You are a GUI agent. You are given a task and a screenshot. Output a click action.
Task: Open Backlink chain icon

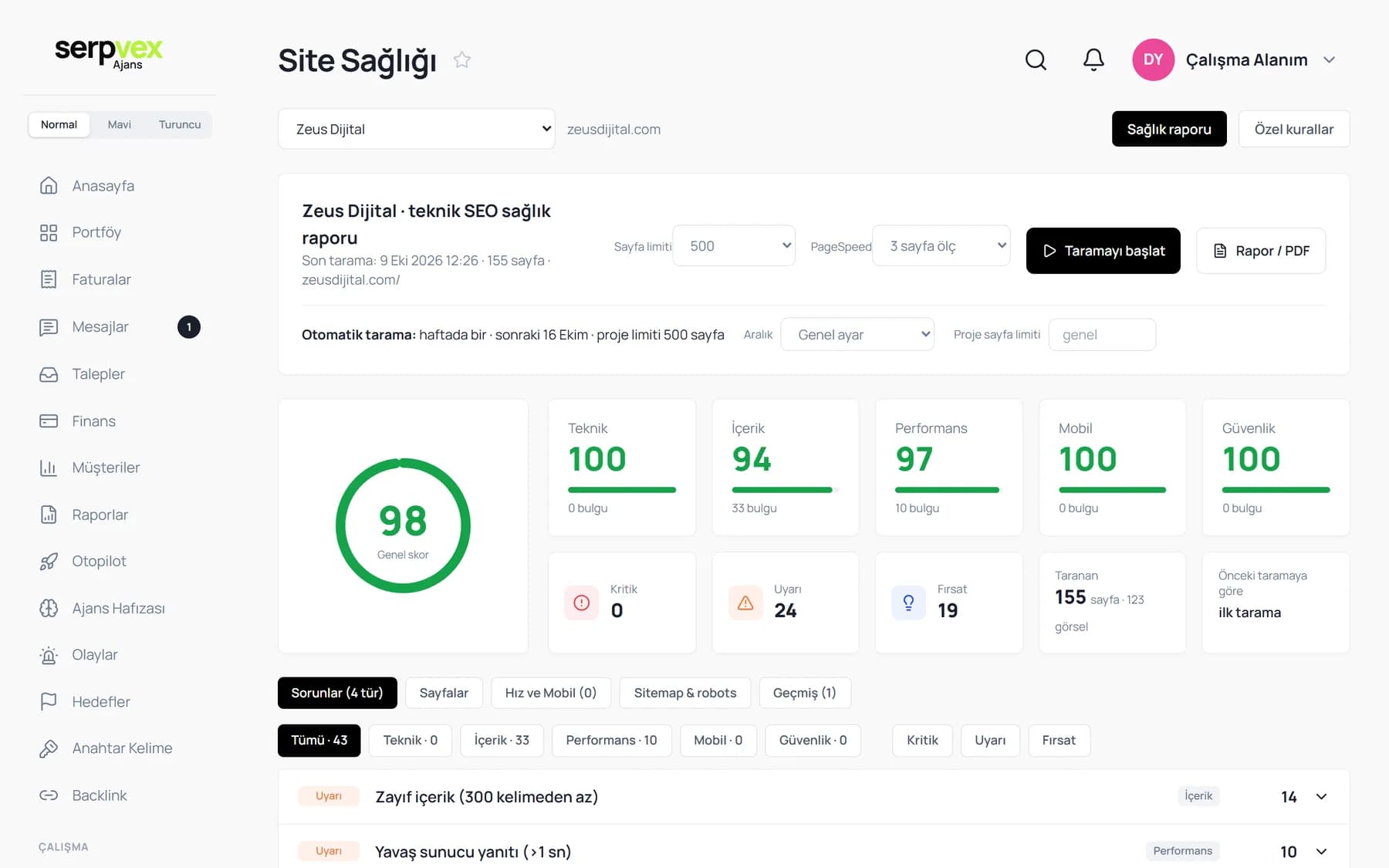coord(49,795)
